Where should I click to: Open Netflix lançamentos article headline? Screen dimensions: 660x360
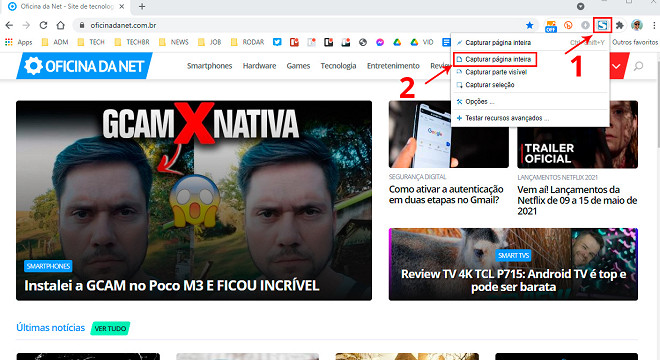point(577,200)
